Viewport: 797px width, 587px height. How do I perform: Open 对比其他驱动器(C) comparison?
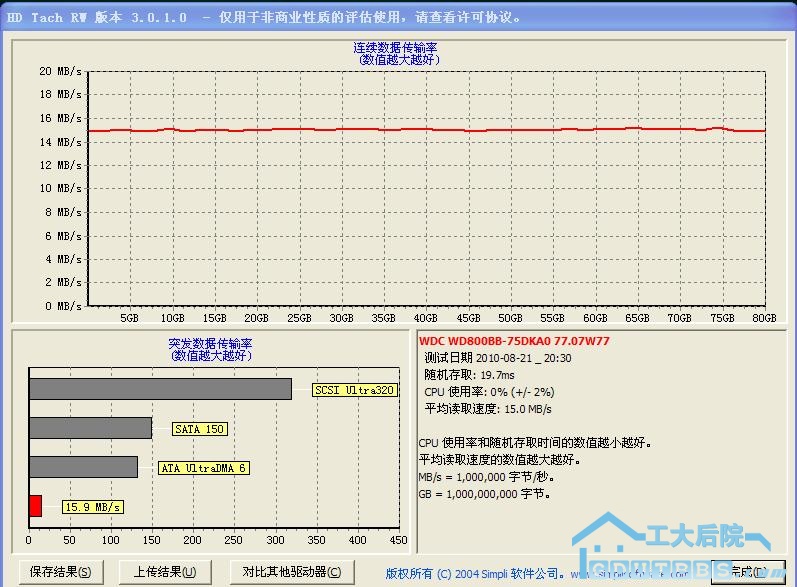(291, 571)
